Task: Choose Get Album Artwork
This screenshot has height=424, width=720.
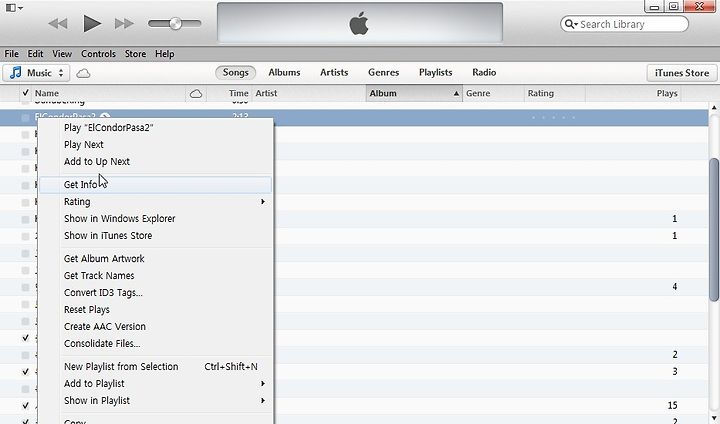Action: pos(156,259)
